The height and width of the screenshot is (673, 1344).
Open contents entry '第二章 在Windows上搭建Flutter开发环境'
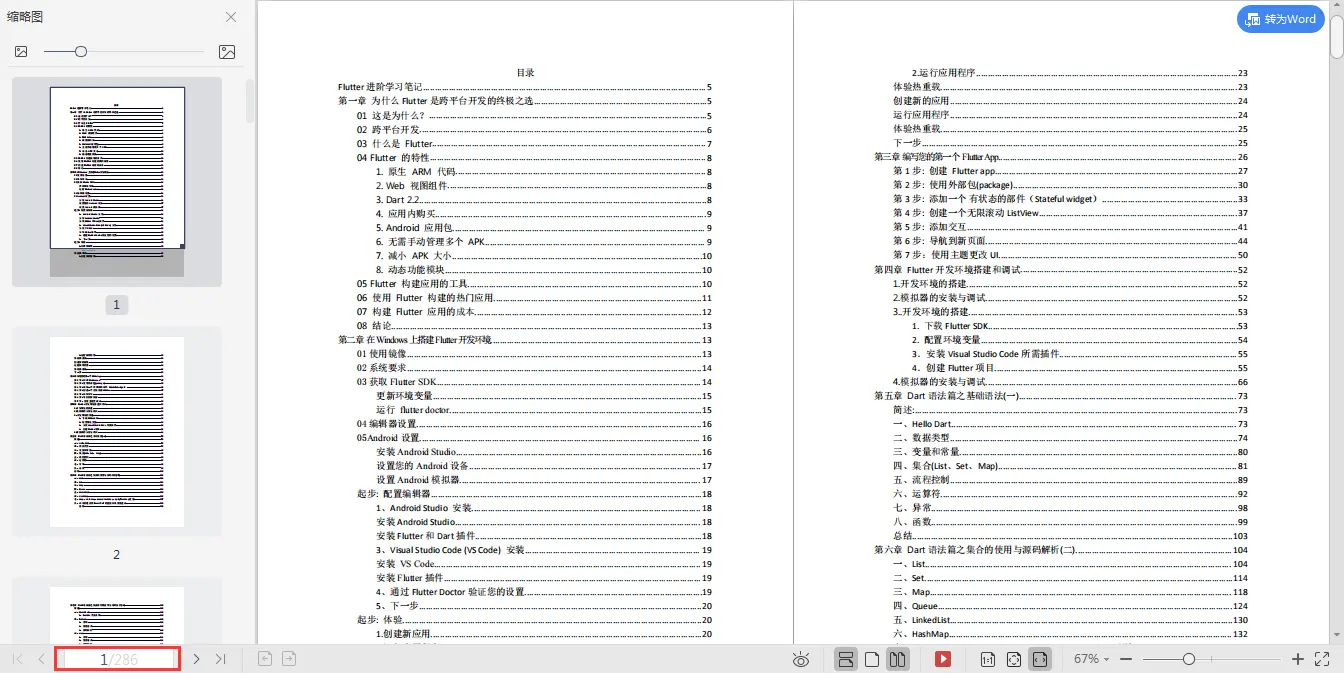pyautogui.click(x=525, y=339)
